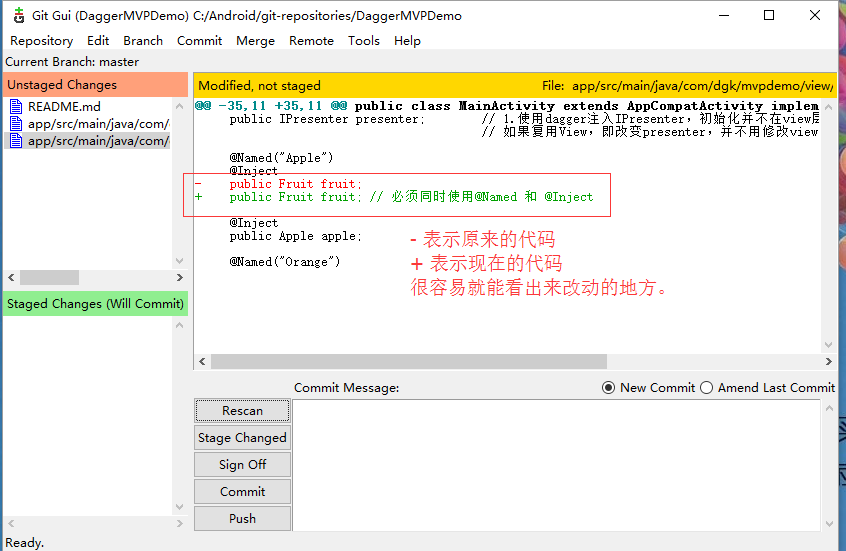This screenshot has height=551, width=846.
Task: Click inside the Commit Message text area
Action: coord(556,465)
